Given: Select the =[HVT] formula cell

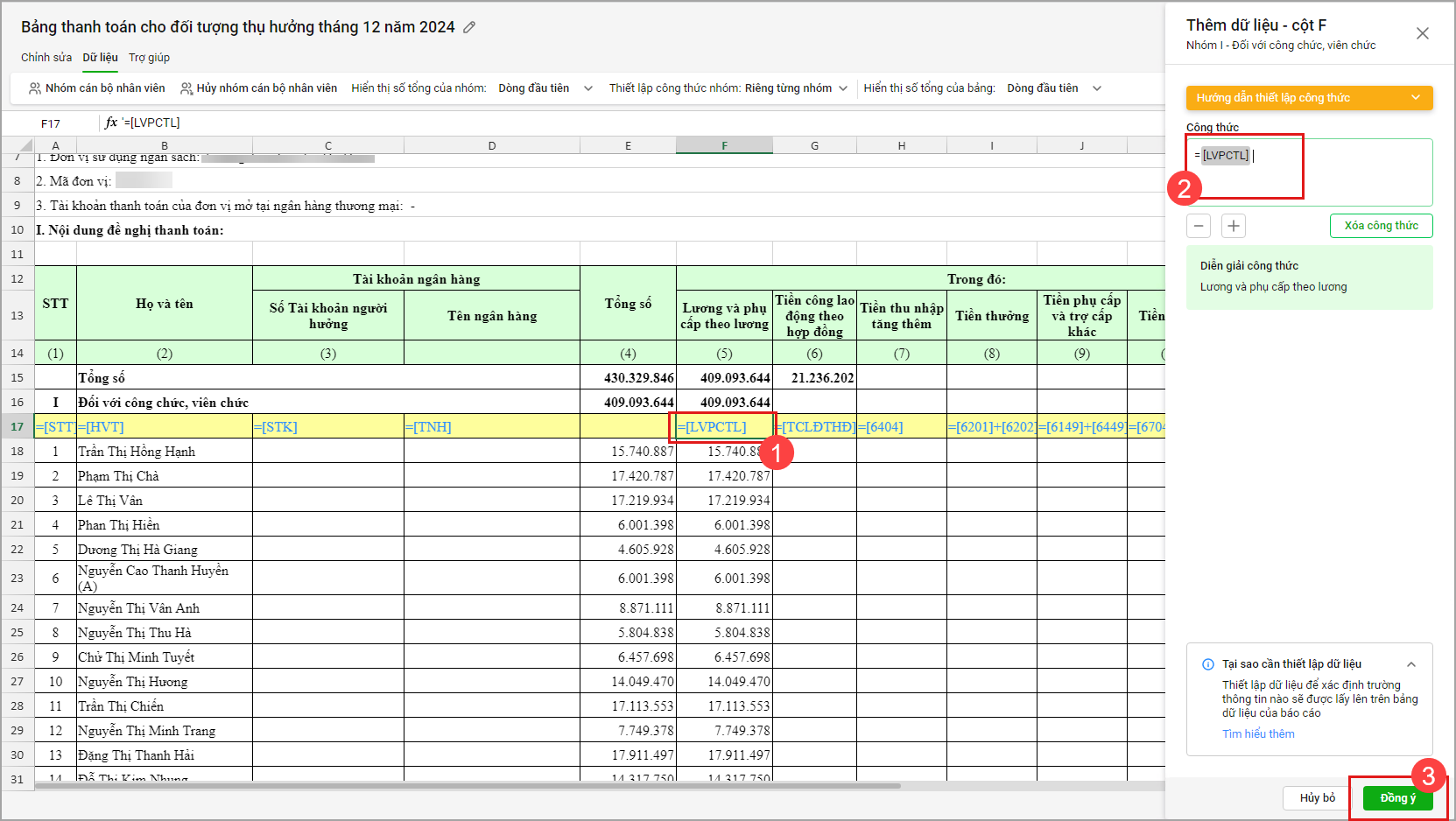Looking at the screenshot, I should (165, 426).
